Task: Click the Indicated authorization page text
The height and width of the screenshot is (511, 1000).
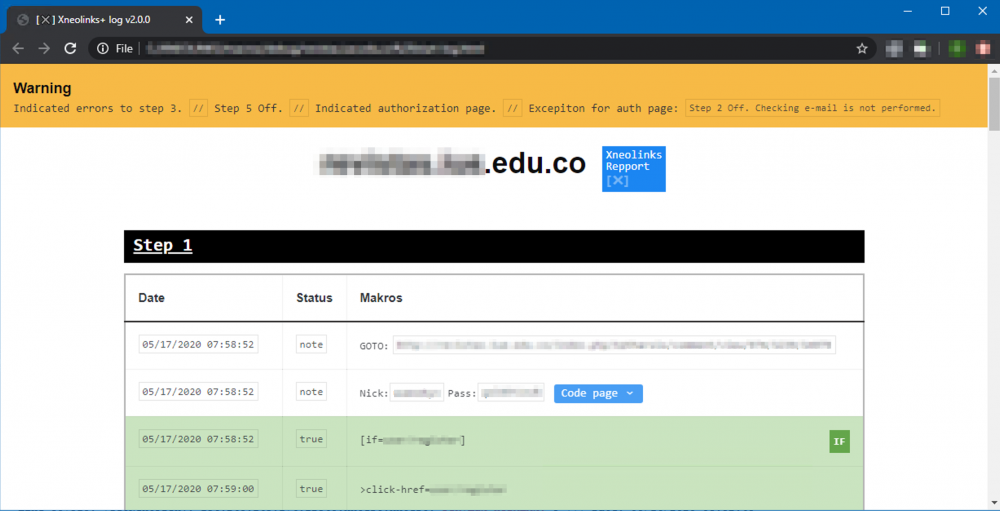Action: [406, 108]
